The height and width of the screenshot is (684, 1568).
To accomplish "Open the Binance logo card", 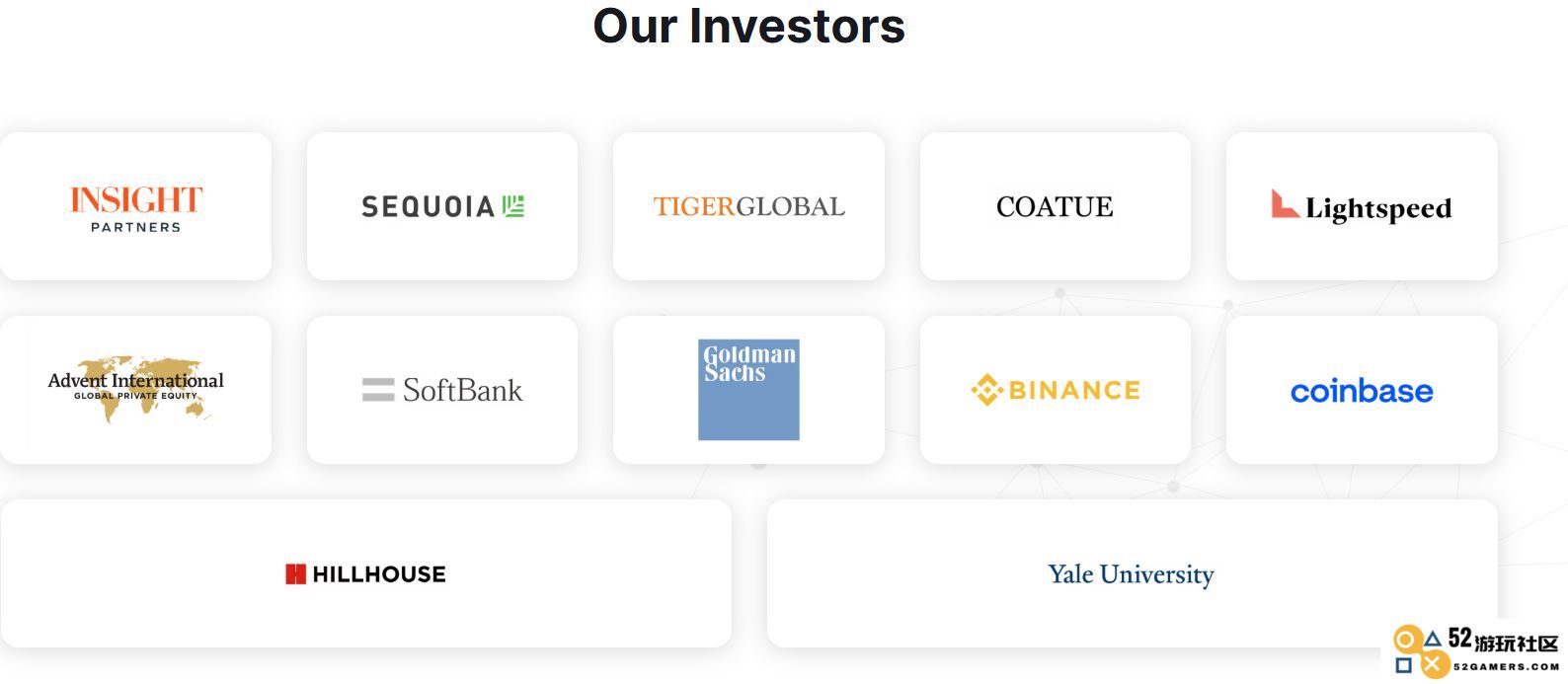I will pos(1056,390).
